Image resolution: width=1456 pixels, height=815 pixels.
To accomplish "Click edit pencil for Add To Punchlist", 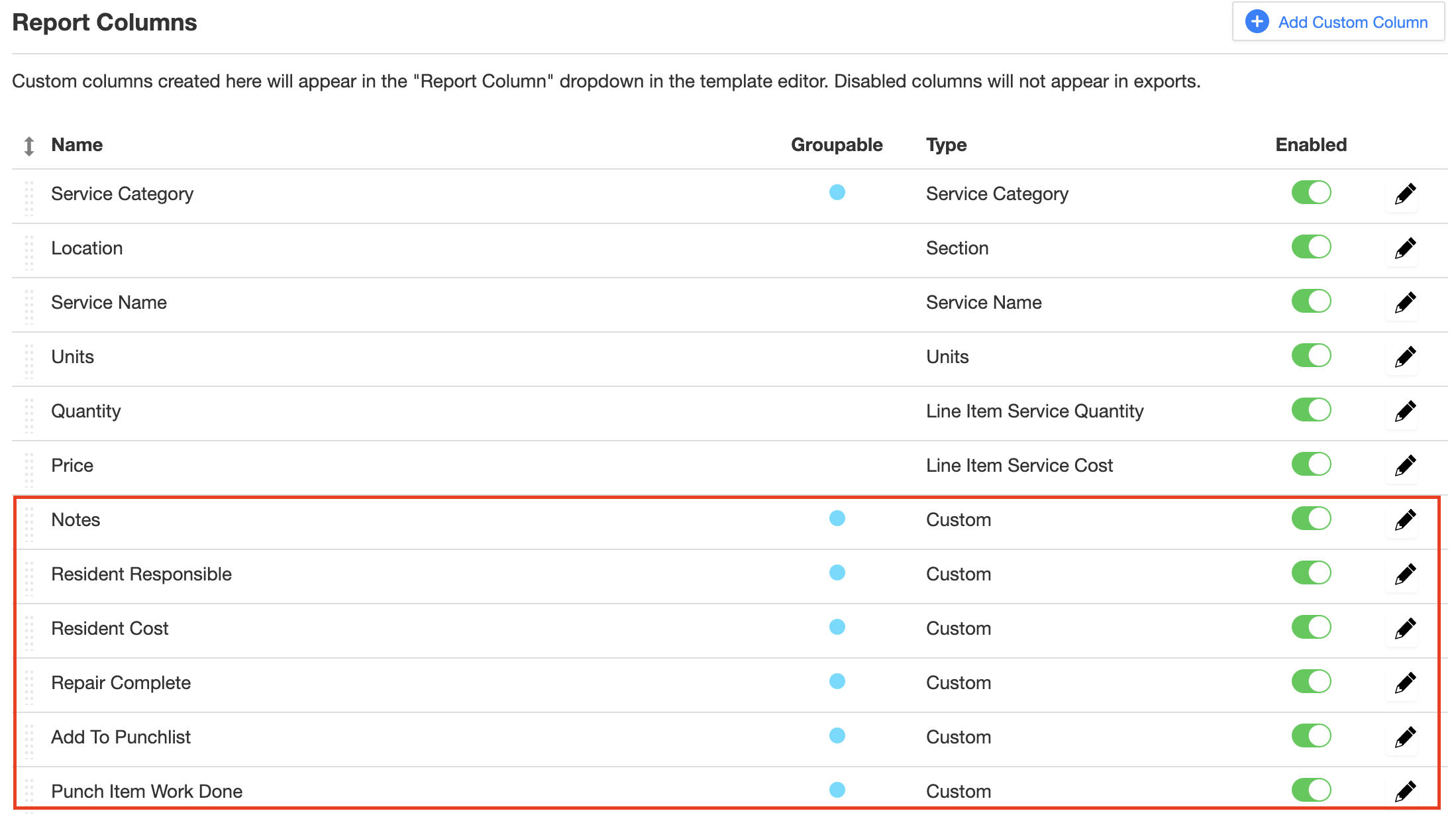I will click(1404, 737).
